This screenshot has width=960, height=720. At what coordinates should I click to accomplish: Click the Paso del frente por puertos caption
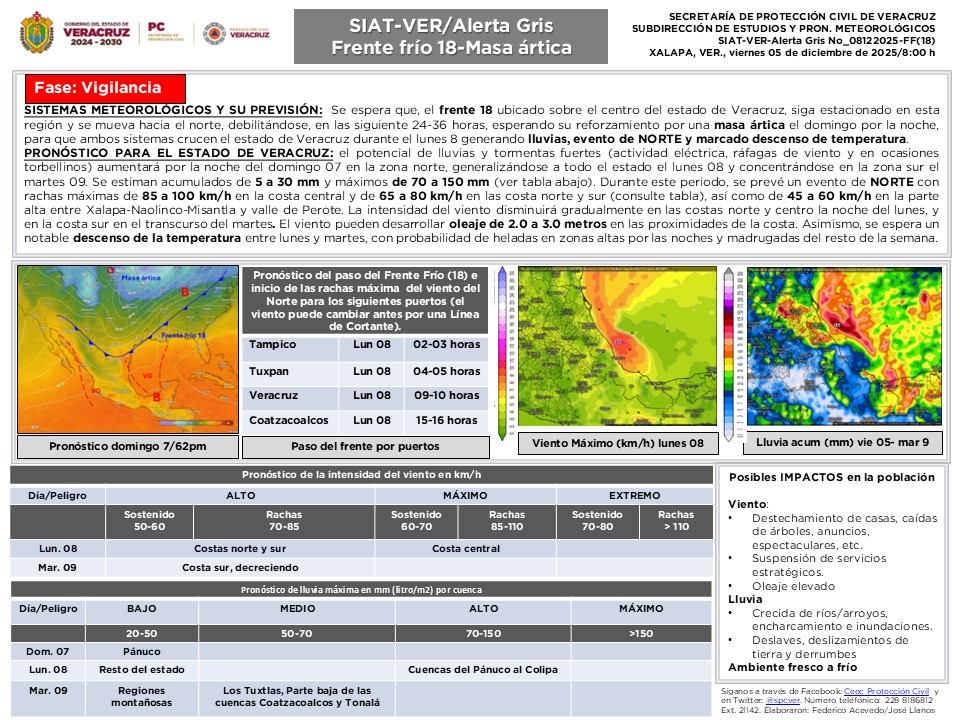click(x=365, y=446)
